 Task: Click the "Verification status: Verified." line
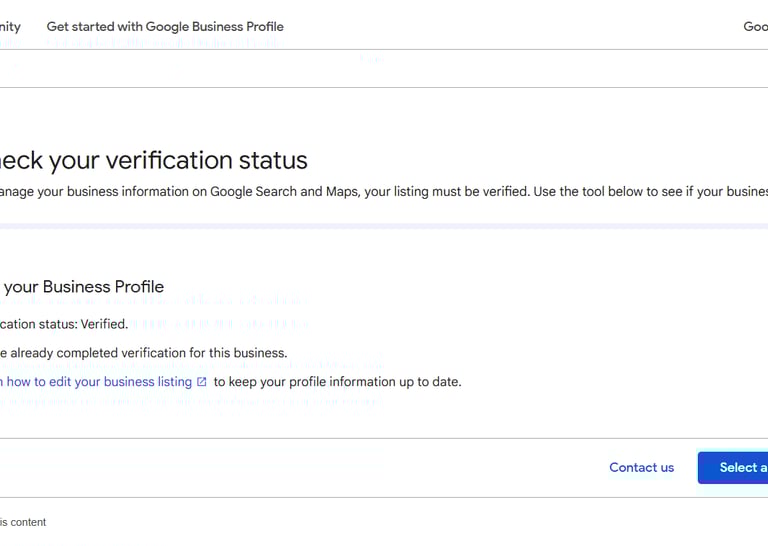[x=63, y=324]
